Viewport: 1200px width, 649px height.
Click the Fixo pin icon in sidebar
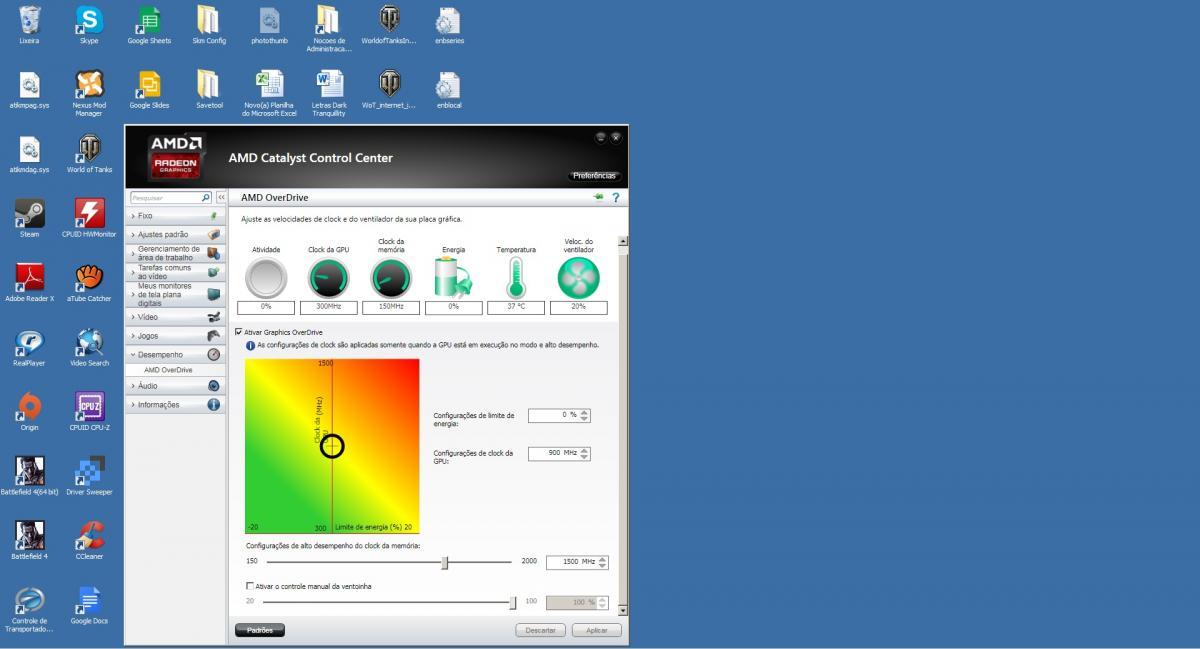coord(213,215)
